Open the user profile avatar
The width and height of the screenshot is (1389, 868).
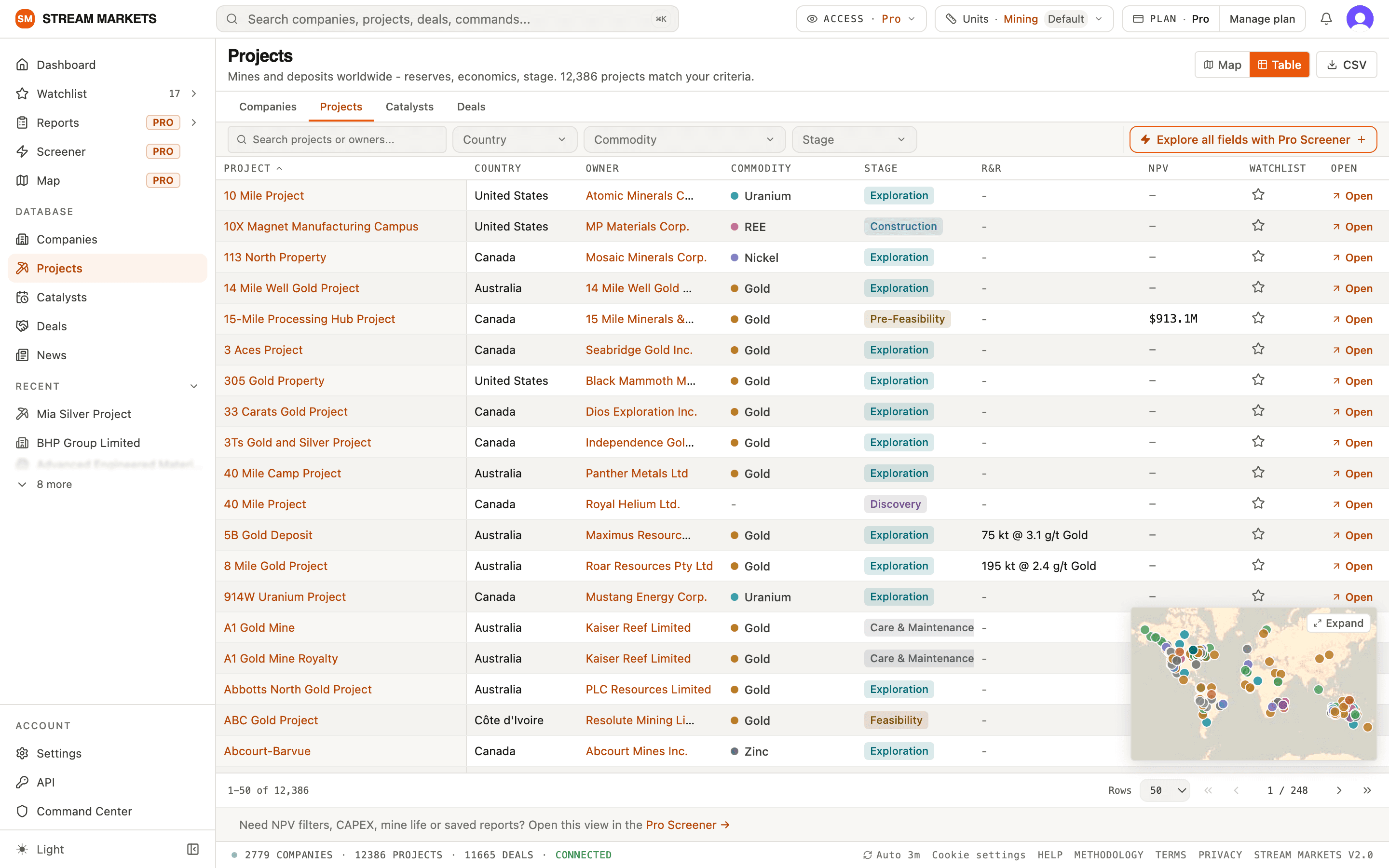pos(1360,19)
